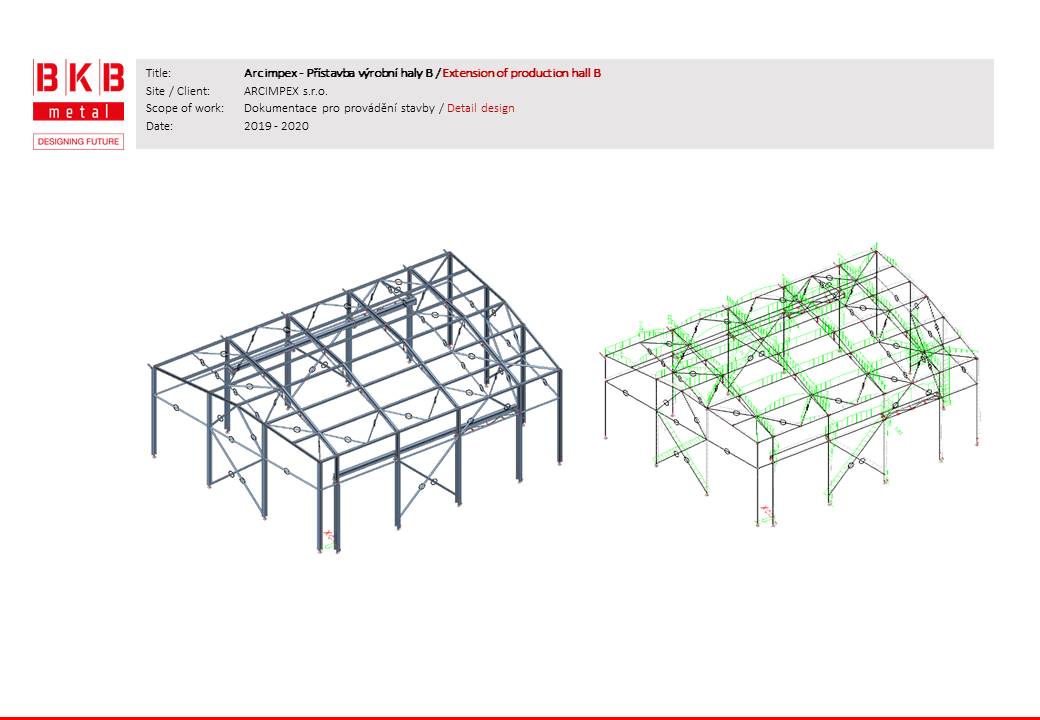Image resolution: width=1040 pixels, height=720 pixels.
Task: Open the red "Extension of production hall B" text
Action: [x=521, y=73]
